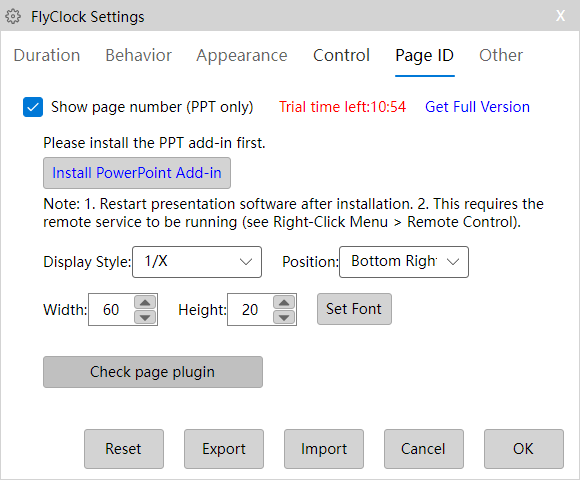Click the 'Trial time left' text

342,107
